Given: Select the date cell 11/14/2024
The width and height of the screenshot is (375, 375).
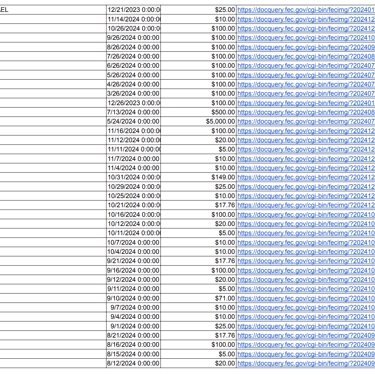Looking at the screenshot, I should [133, 19].
